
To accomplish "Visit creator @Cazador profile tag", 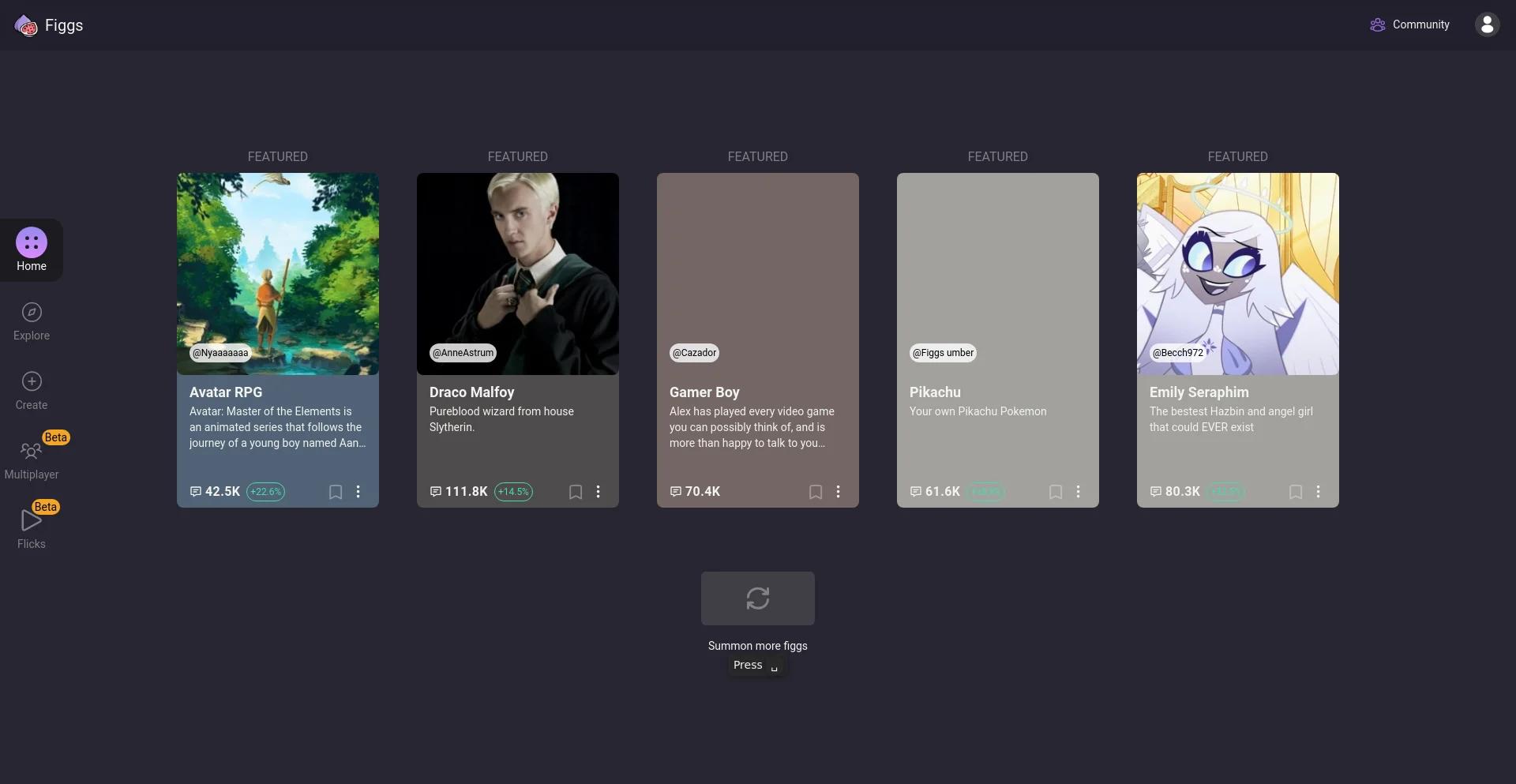I will 694,353.
